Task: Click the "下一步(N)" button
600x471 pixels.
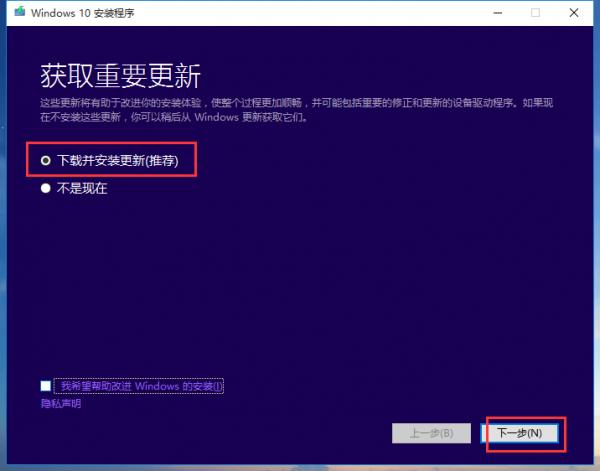Action: pyautogui.click(x=519, y=433)
